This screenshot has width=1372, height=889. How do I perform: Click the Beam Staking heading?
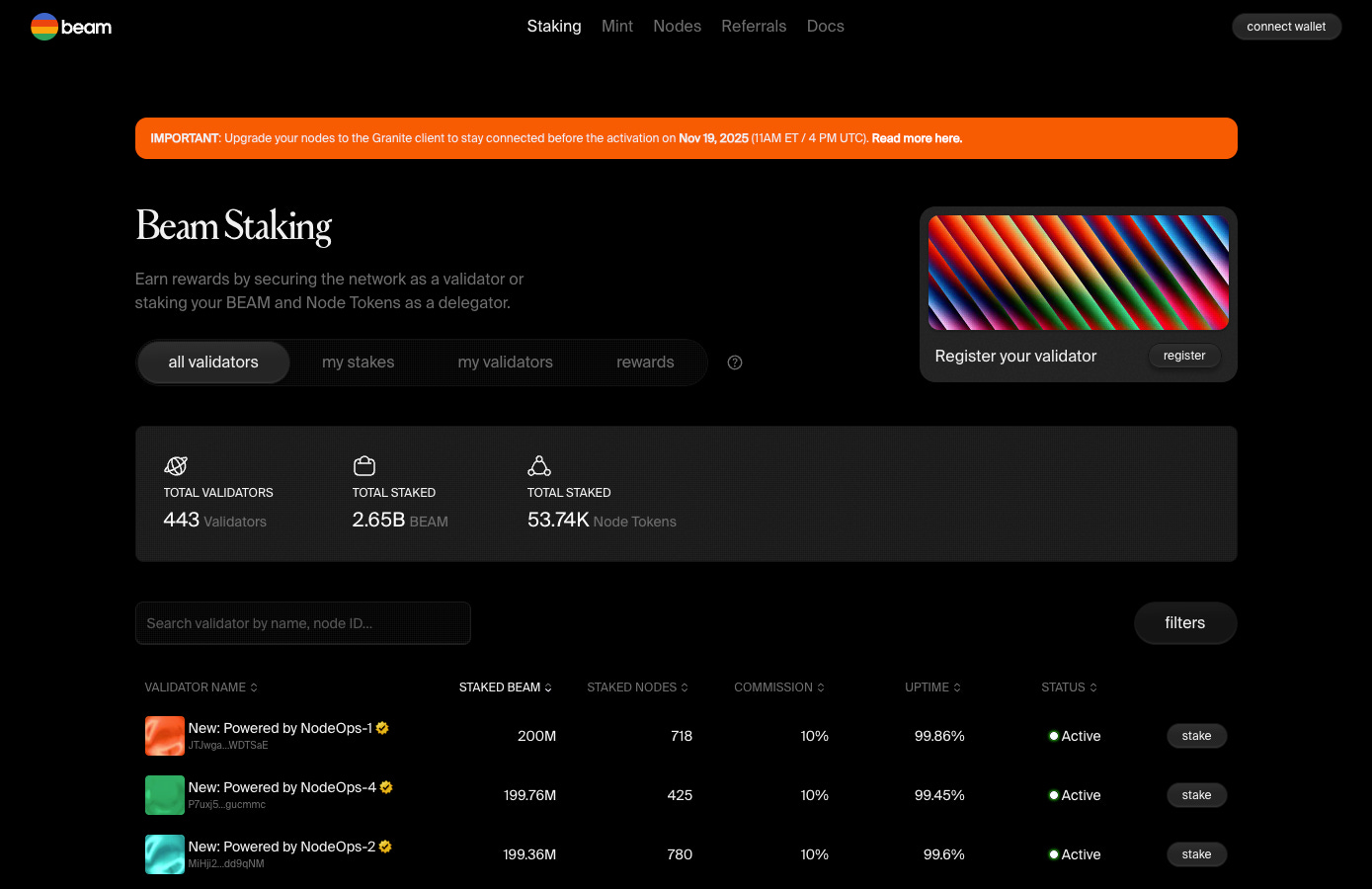coord(233,227)
